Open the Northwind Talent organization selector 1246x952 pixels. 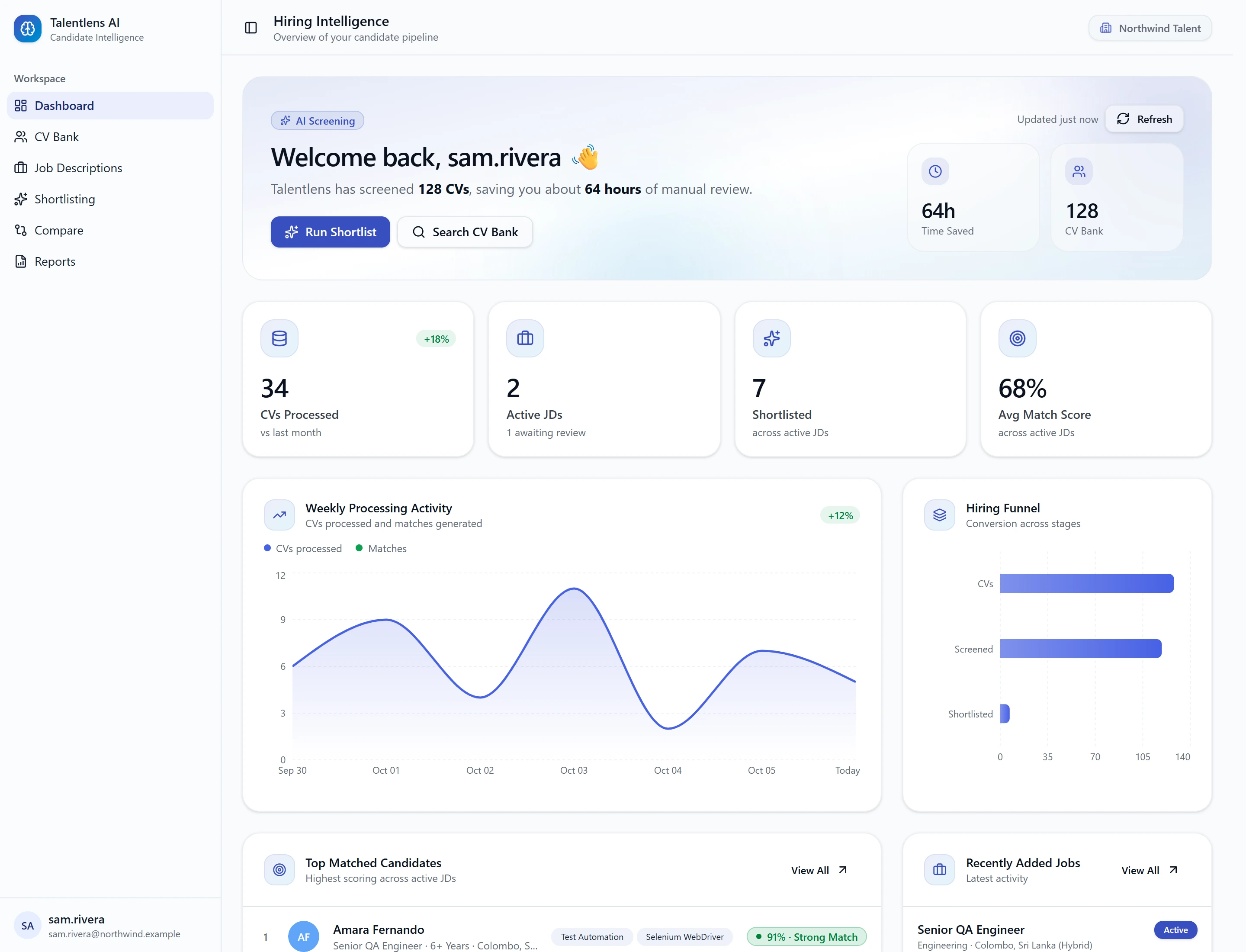point(1150,28)
